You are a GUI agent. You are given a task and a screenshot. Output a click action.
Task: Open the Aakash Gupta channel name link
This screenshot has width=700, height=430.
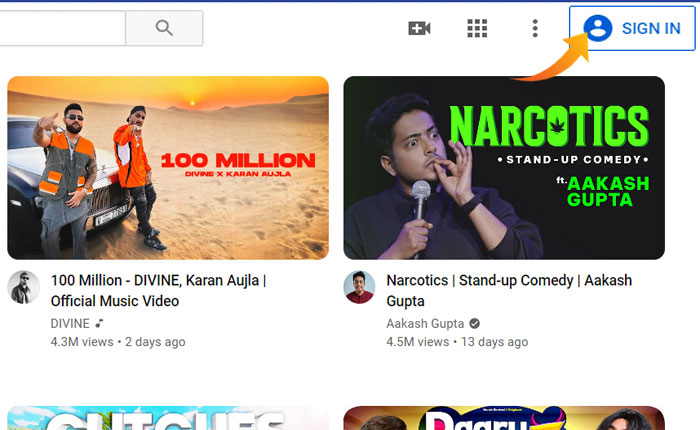(x=425, y=323)
